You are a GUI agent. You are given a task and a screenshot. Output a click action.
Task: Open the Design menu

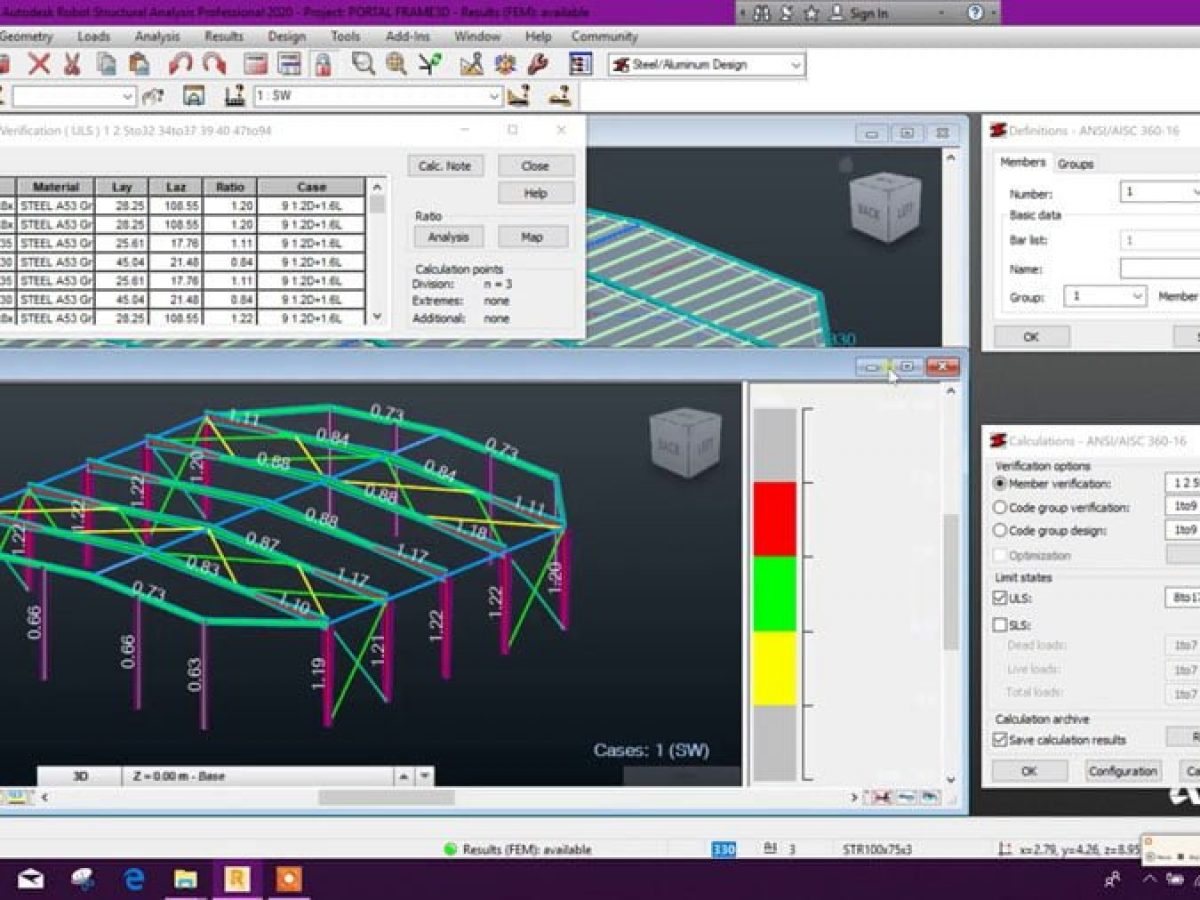point(287,37)
